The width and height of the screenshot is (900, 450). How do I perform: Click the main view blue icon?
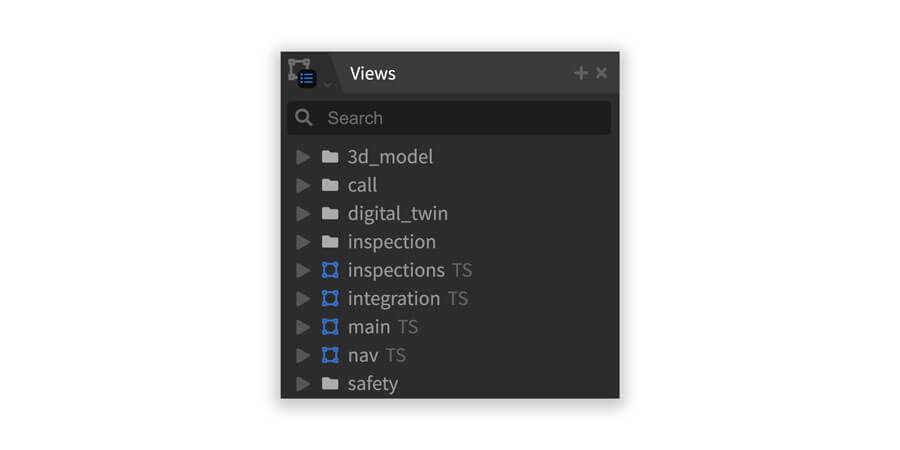click(330, 327)
